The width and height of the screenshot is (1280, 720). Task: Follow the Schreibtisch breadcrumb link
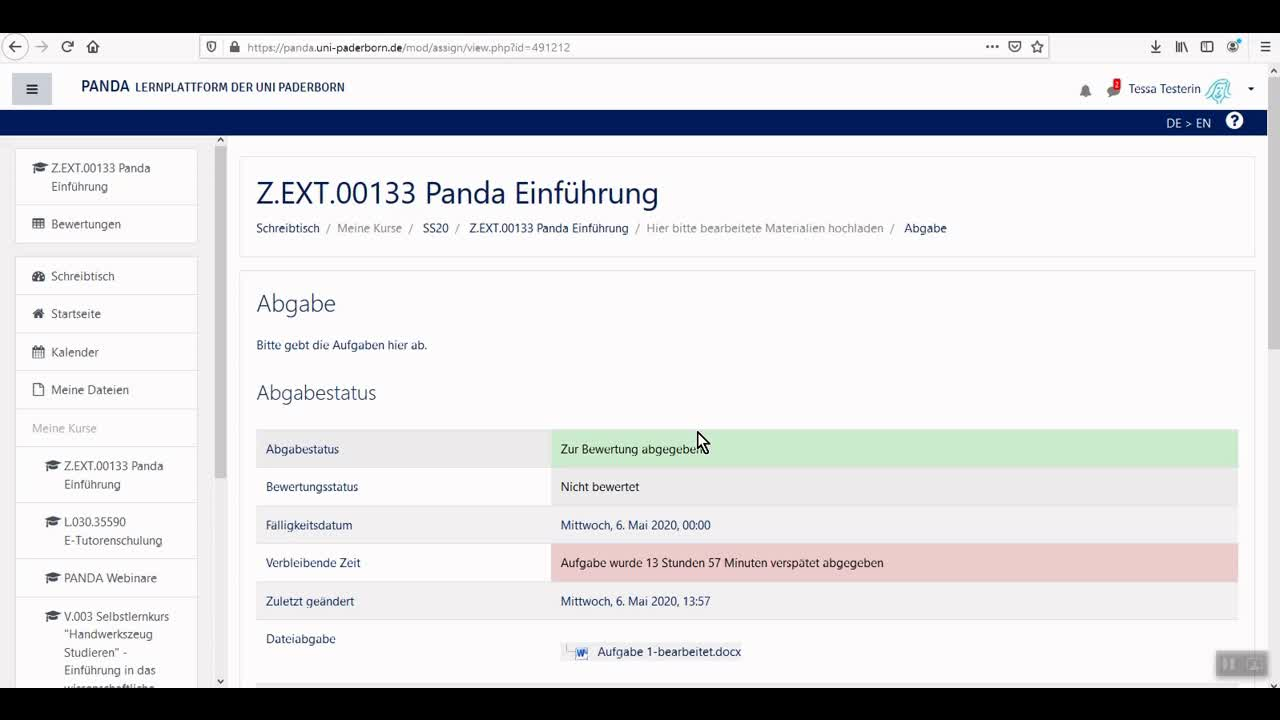[x=287, y=228]
